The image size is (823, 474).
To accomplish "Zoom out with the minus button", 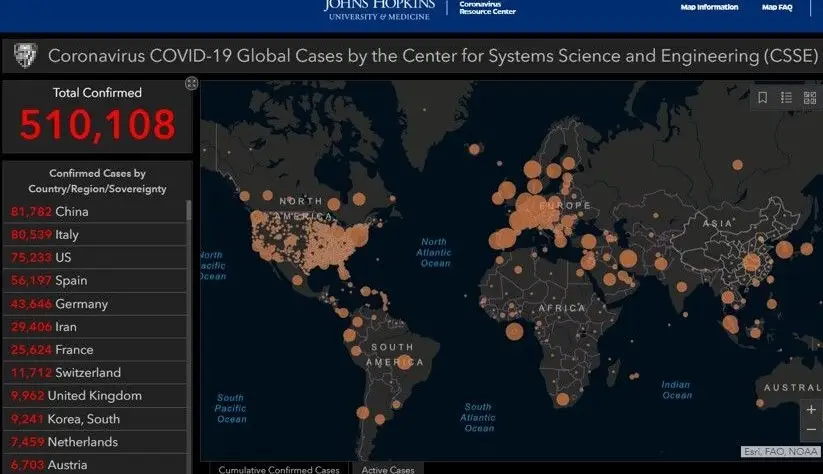I will click(811, 432).
